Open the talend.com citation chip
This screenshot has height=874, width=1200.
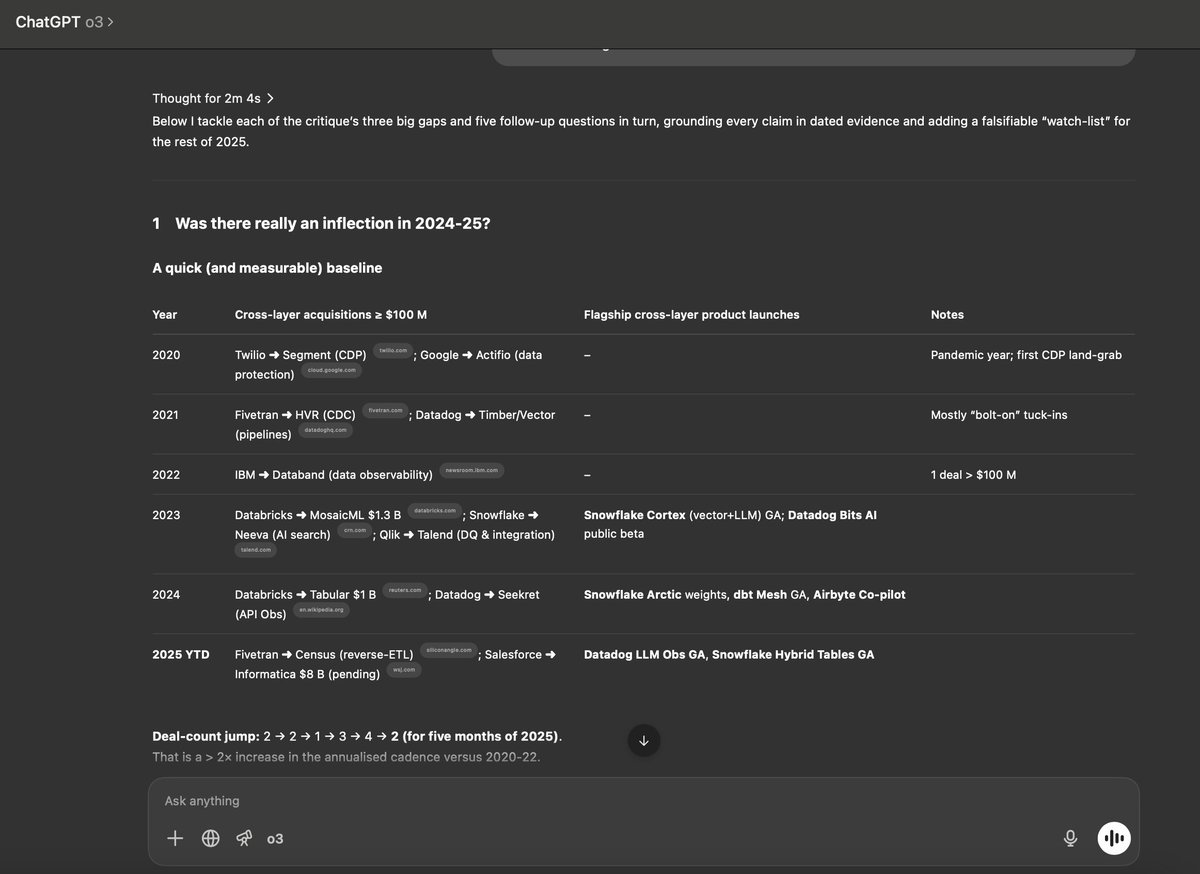(x=256, y=550)
